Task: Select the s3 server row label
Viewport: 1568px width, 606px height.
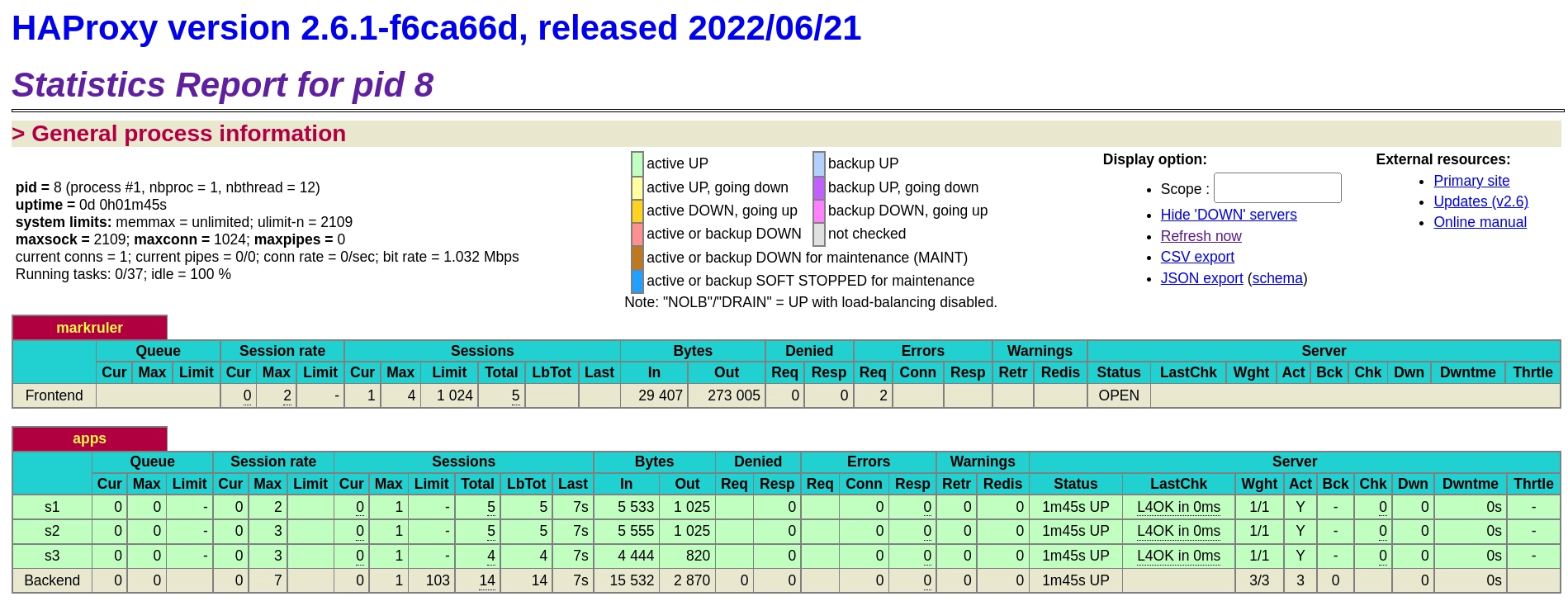Action: (52, 556)
